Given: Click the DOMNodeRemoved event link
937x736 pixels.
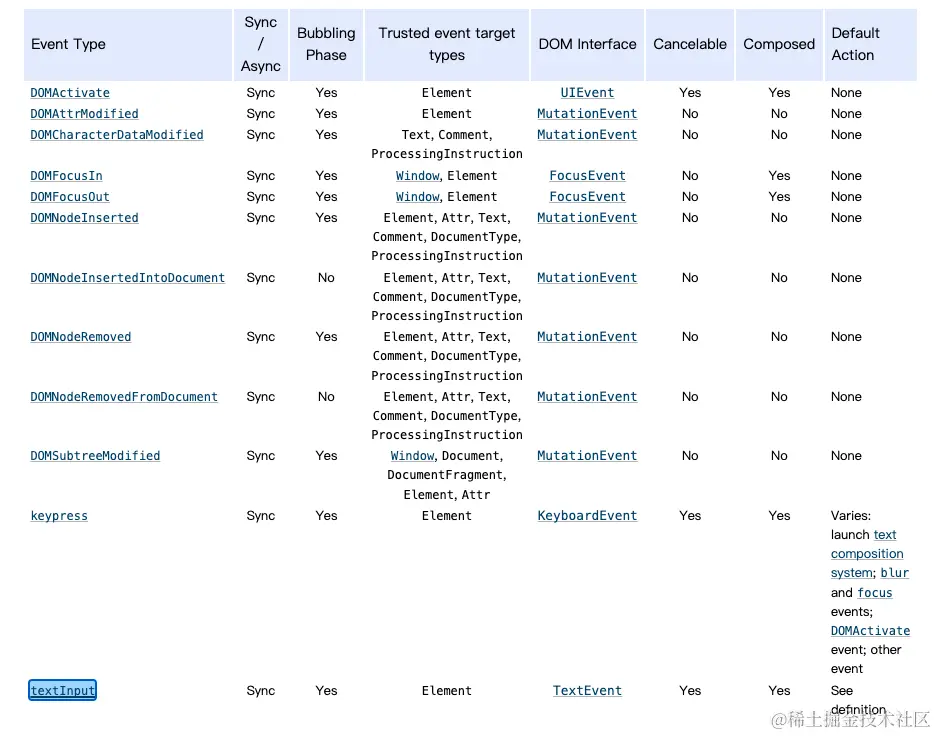Looking at the screenshot, I should [x=80, y=337].
